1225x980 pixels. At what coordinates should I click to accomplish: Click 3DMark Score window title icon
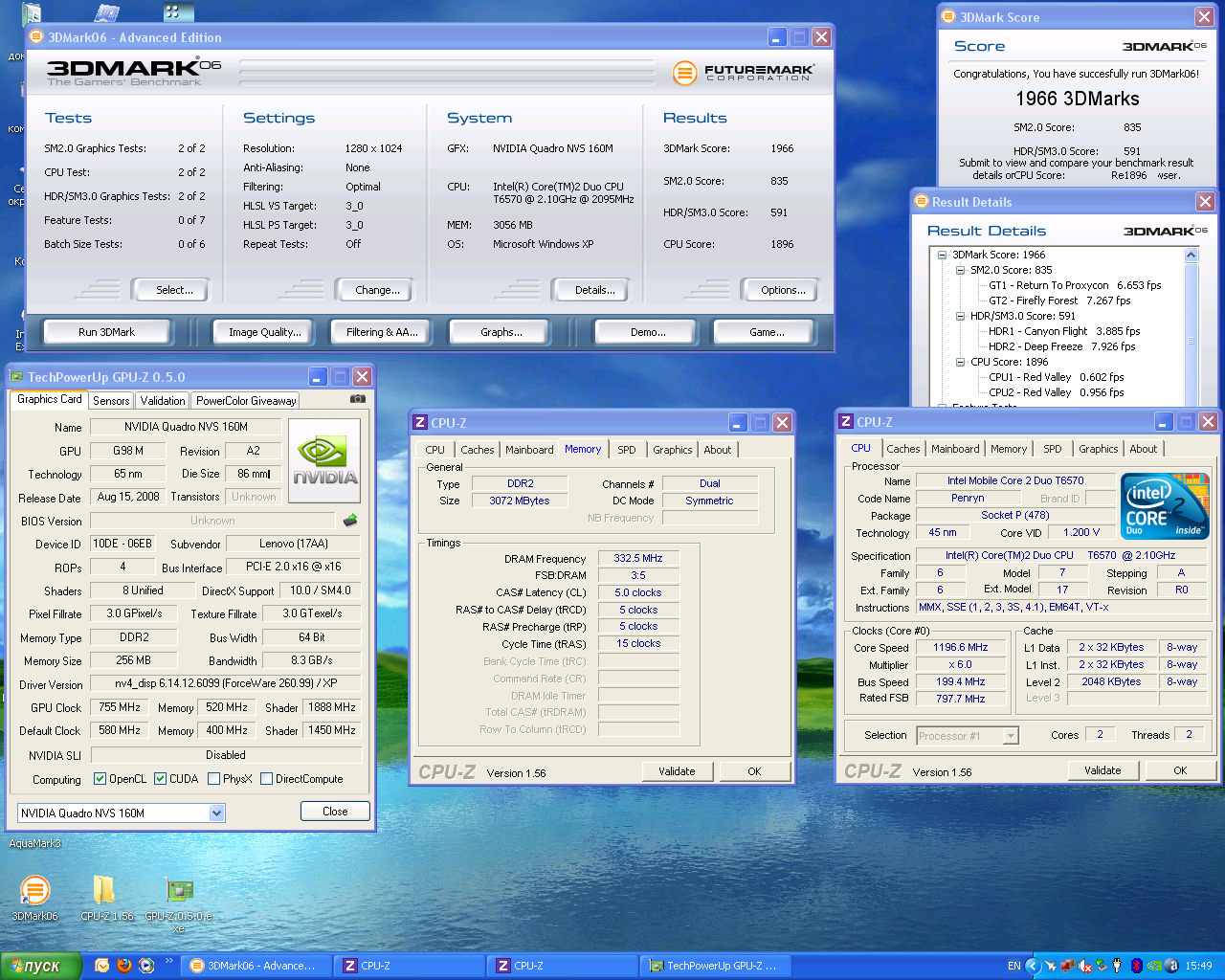click(x=948, y=16)
